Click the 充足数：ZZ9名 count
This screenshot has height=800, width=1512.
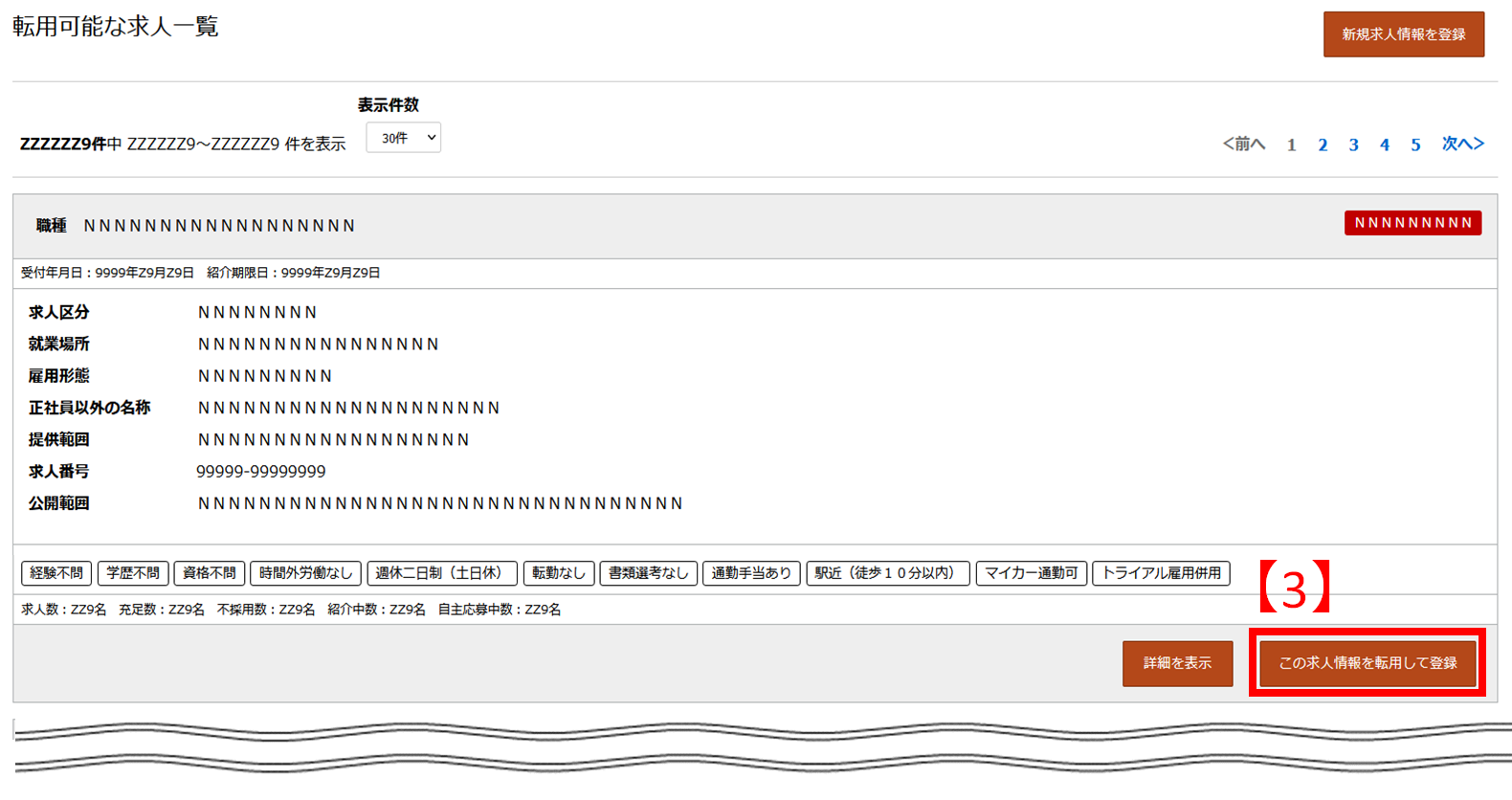click(x=162, y=610)
